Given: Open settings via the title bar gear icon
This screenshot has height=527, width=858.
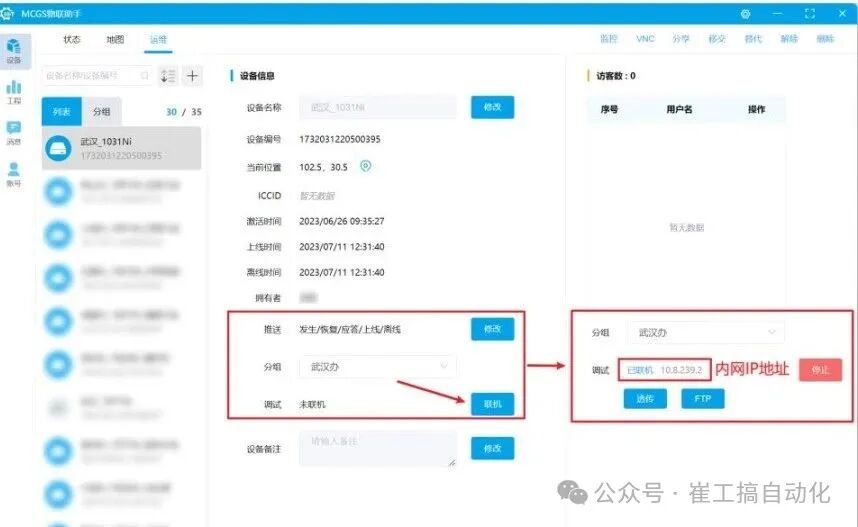Looking at the screenshot, I should tap(745, 14).
